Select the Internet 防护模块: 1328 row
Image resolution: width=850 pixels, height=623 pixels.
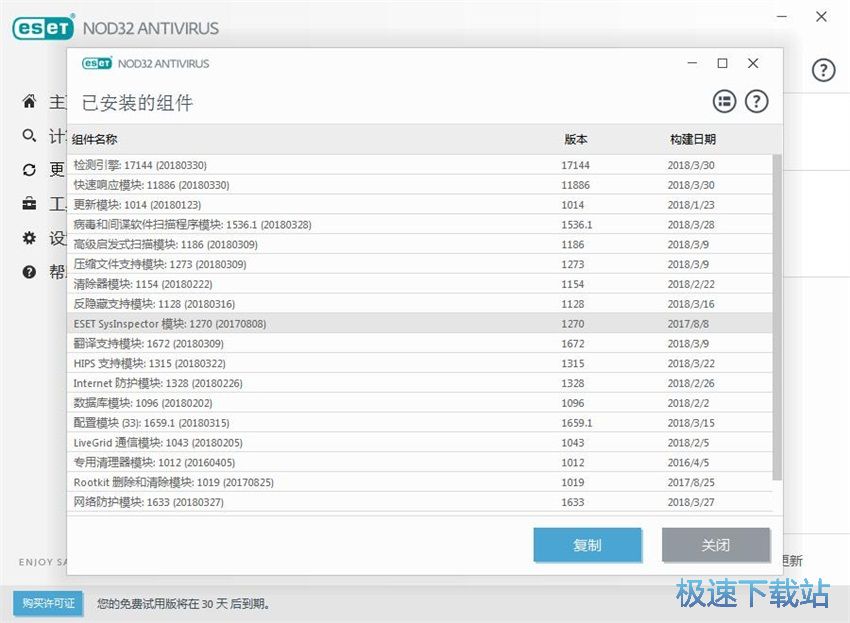420,383
